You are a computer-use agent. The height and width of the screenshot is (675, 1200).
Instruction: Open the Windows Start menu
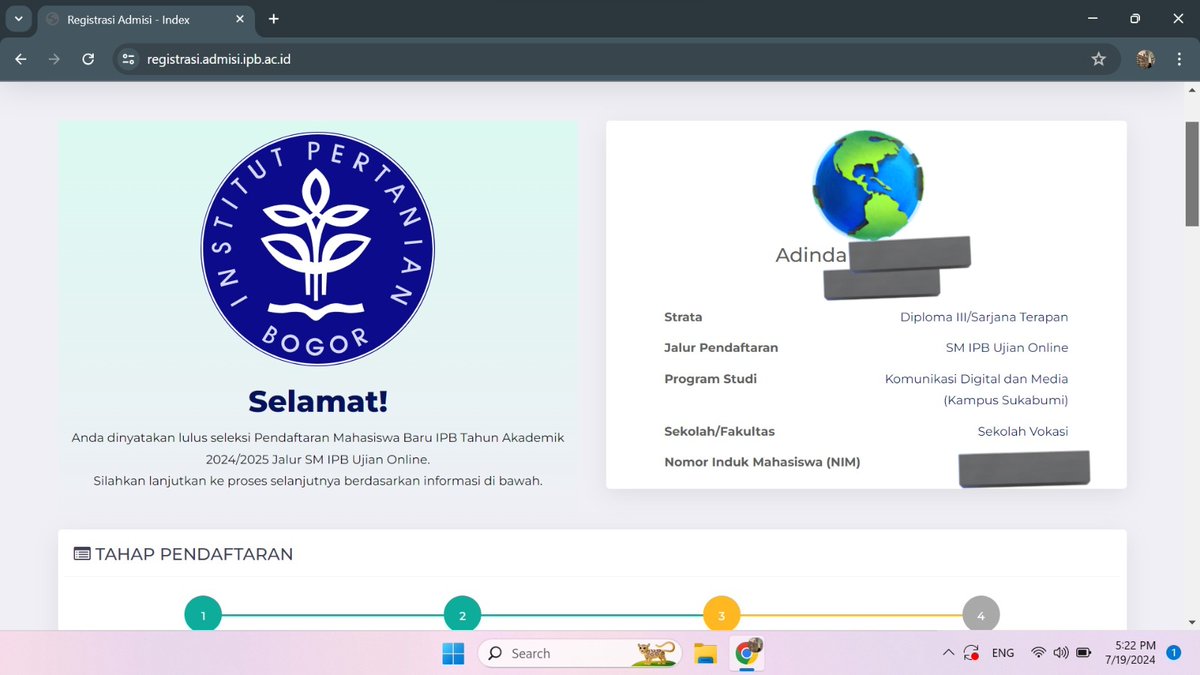(453, 653)
